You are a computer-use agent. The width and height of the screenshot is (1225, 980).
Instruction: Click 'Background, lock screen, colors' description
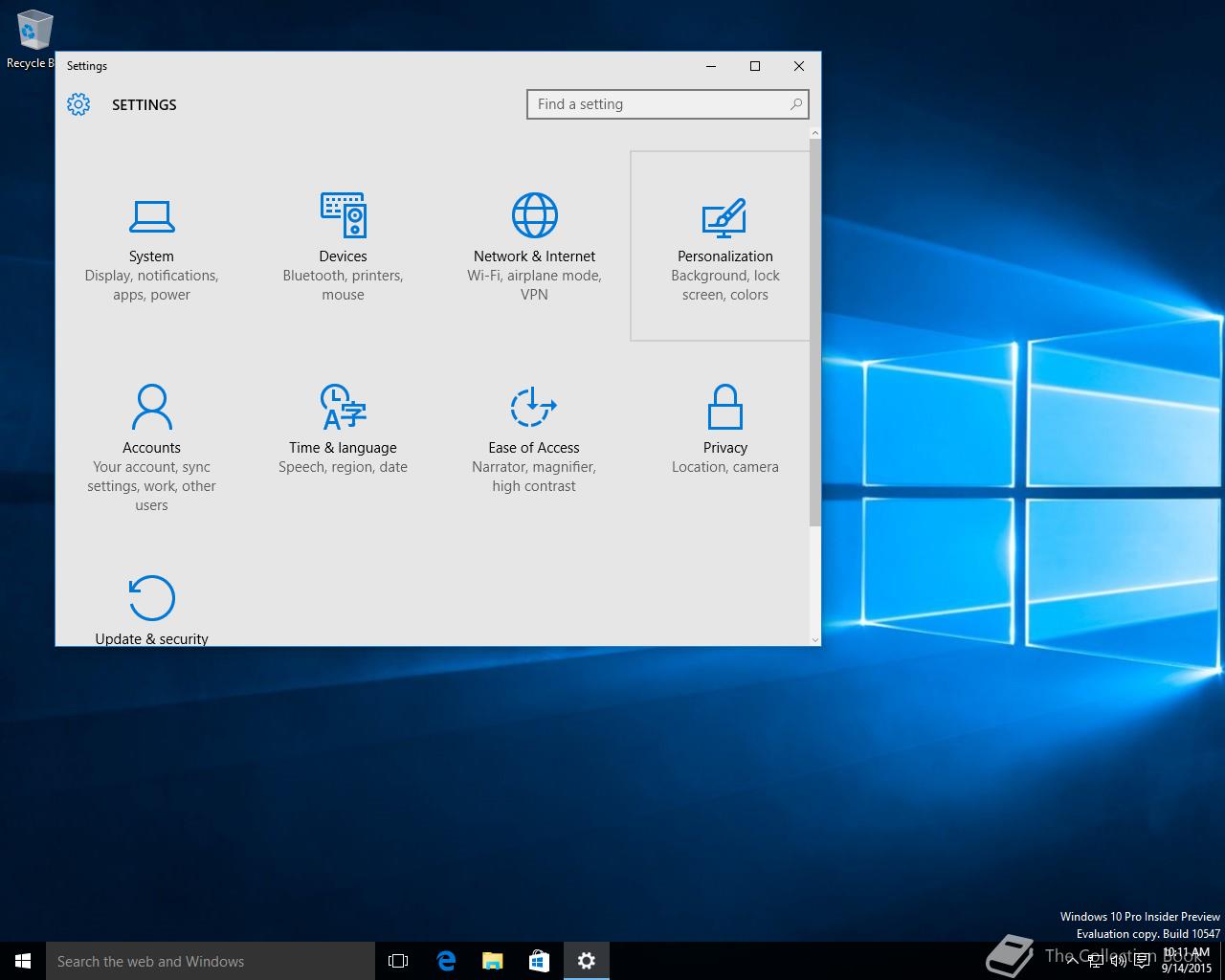(x=724, y=285)
